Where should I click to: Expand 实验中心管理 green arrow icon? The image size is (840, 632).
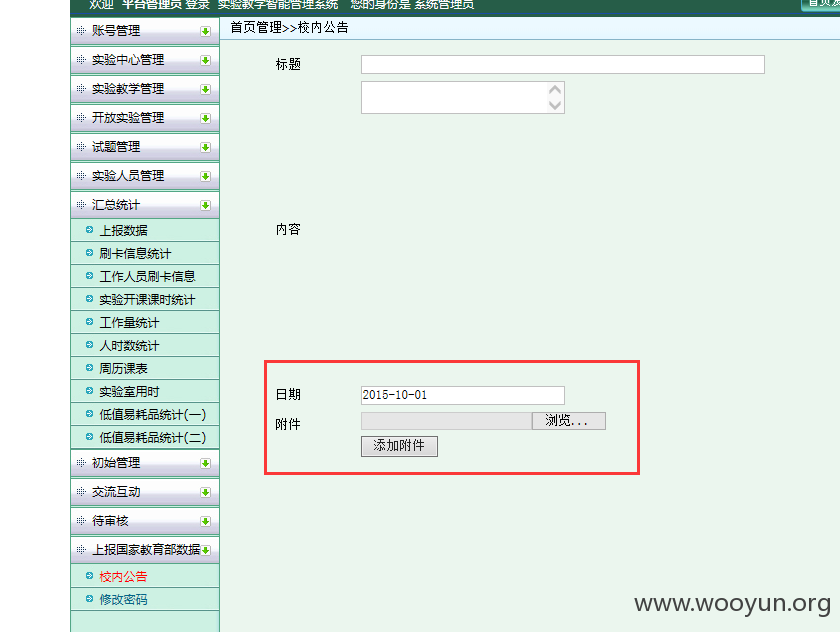pyautogui.click(x=205, y=60)
